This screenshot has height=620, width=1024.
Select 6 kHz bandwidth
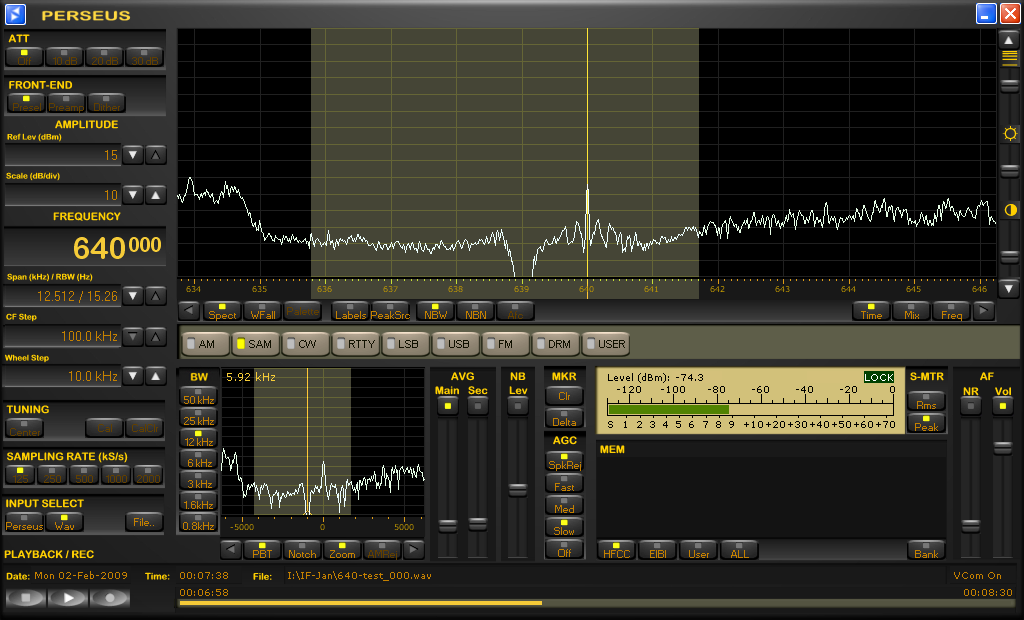tap(199, 459)
